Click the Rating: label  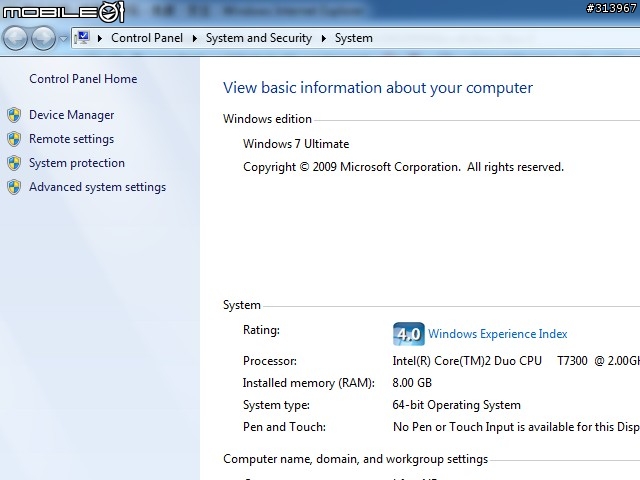[x=261, y=330]
